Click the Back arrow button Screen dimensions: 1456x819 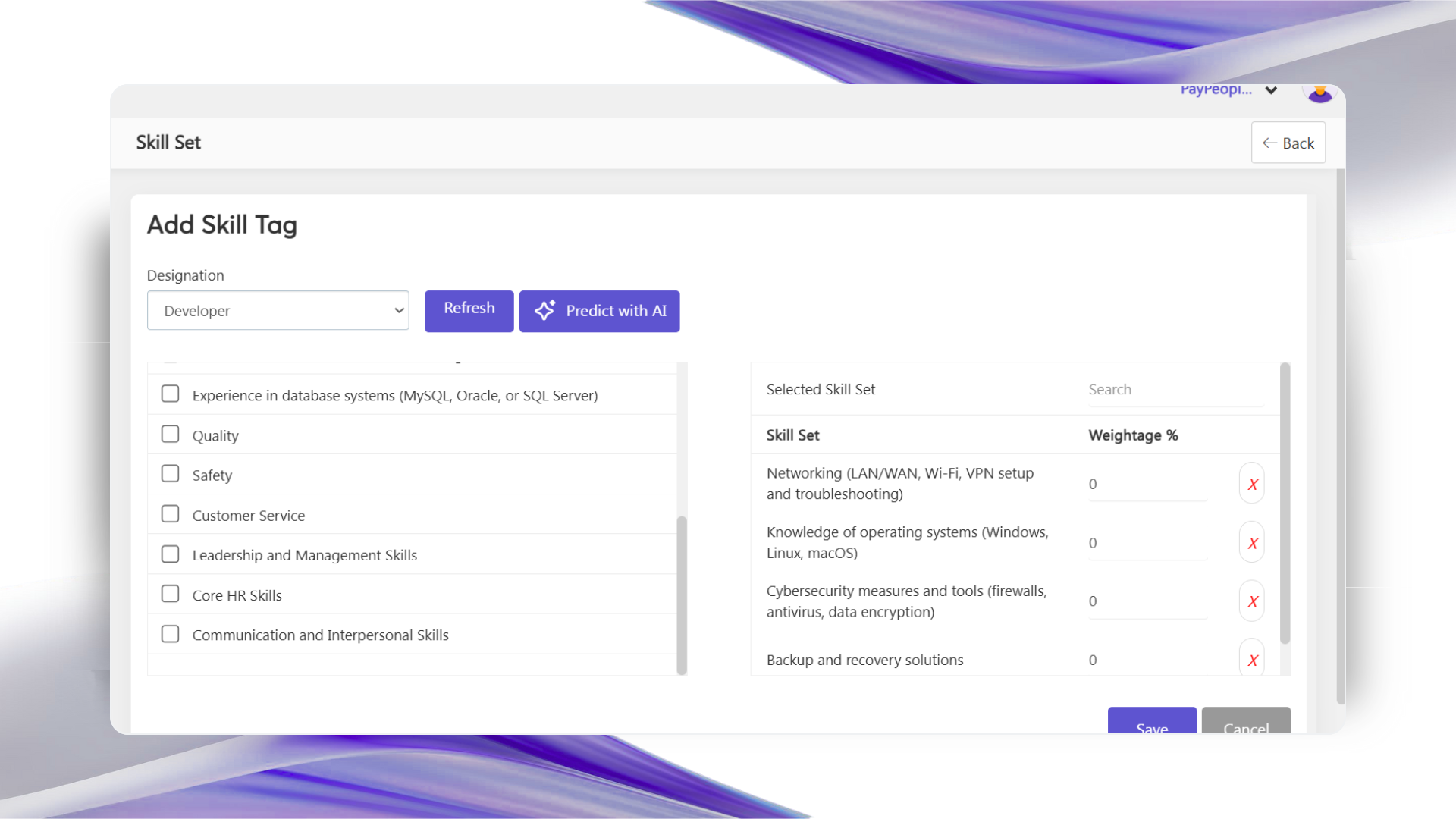pyautogui.click(x=1288, y=143)
